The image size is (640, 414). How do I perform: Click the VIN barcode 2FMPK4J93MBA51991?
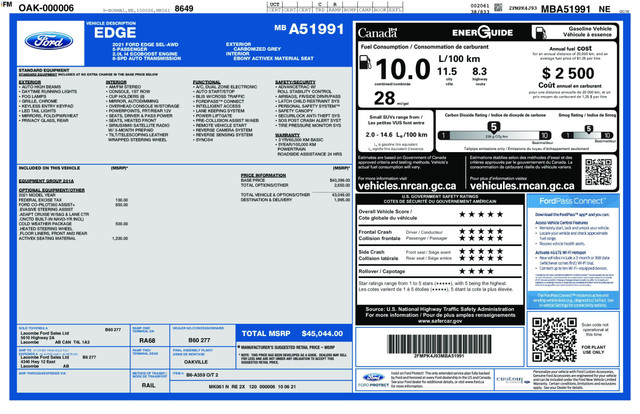pyautogui.click(x=439, y=344)
